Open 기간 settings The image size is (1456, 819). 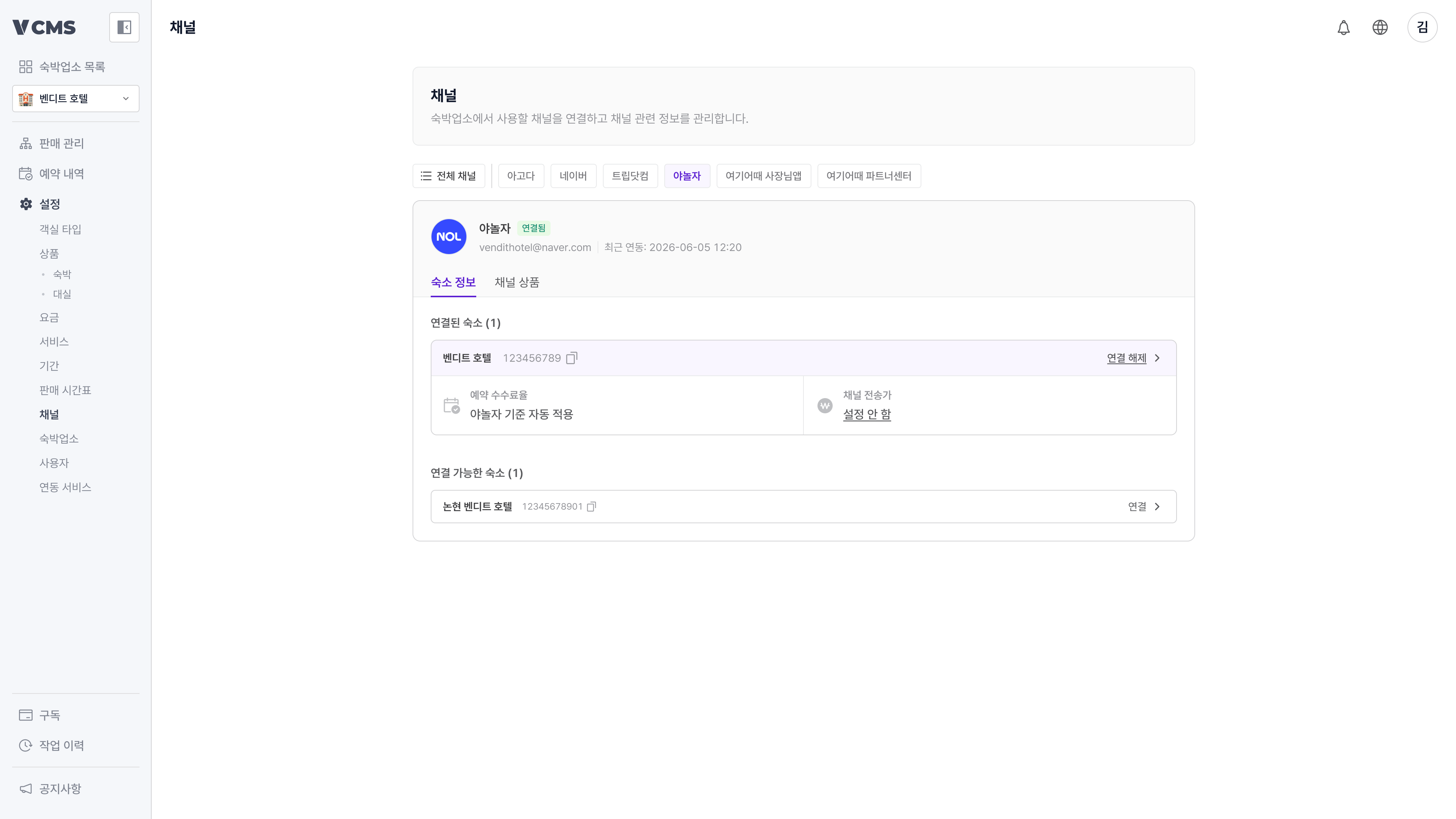coord(49,366)
